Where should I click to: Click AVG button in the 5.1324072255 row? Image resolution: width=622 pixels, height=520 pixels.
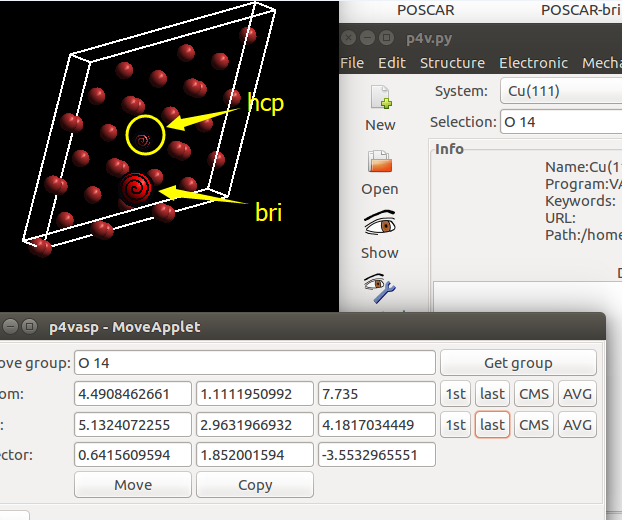coord(577,424)
